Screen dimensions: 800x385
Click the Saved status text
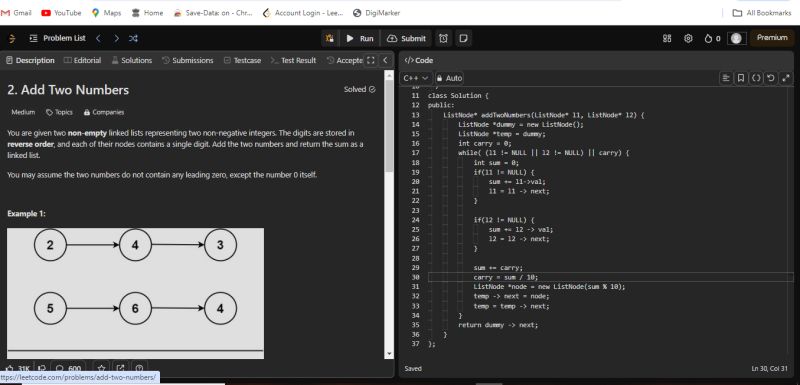click(x=413, y=368)
